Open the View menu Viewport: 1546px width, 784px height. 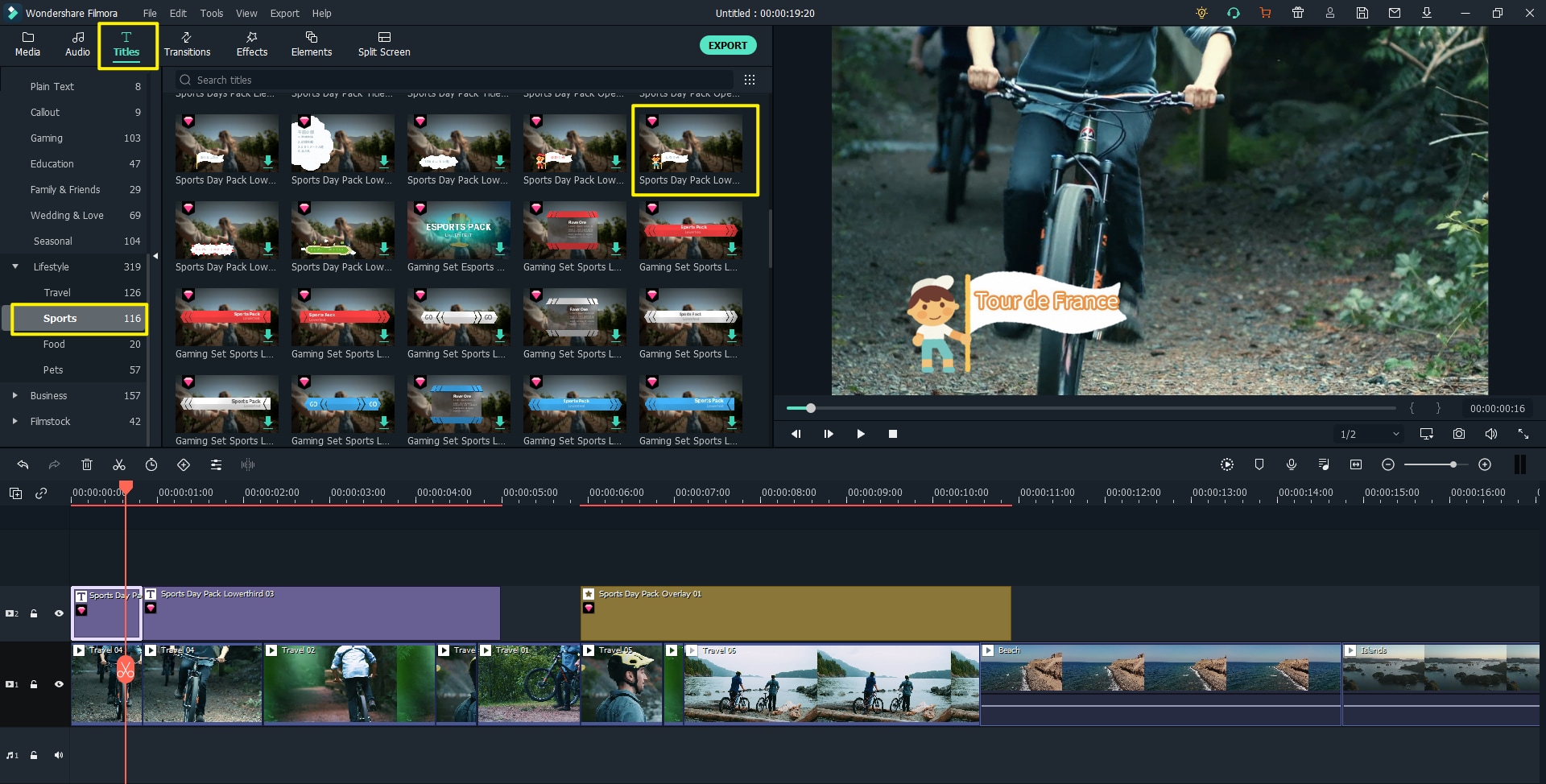pos(246,13)
